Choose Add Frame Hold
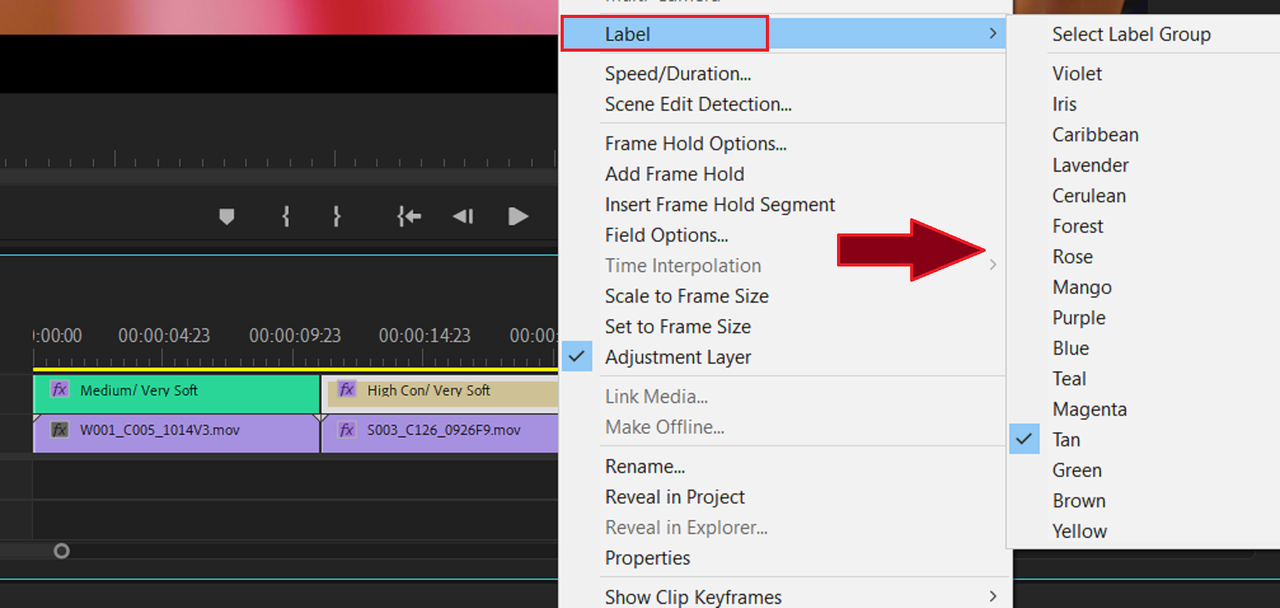Screen dimensions: 1280x608 coord(675,174)
